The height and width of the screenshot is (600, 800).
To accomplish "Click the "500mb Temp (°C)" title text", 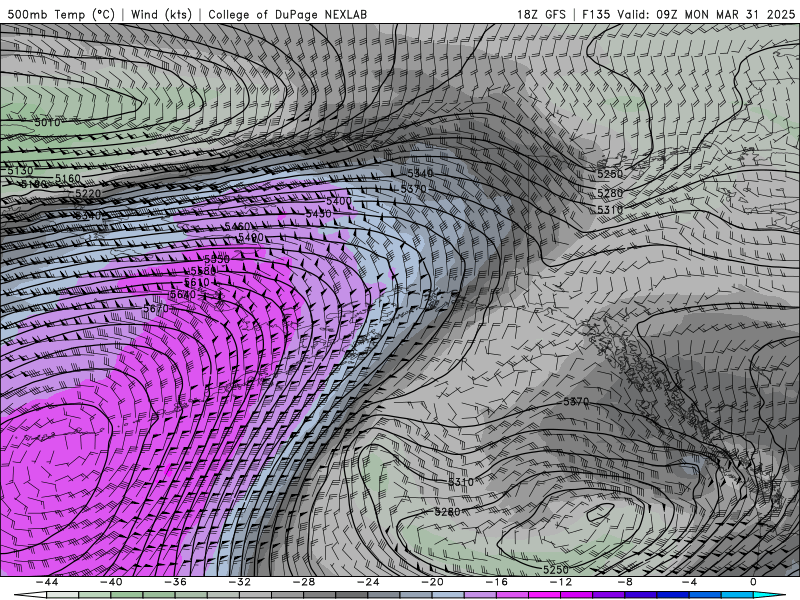I will [x=61, y=14].
